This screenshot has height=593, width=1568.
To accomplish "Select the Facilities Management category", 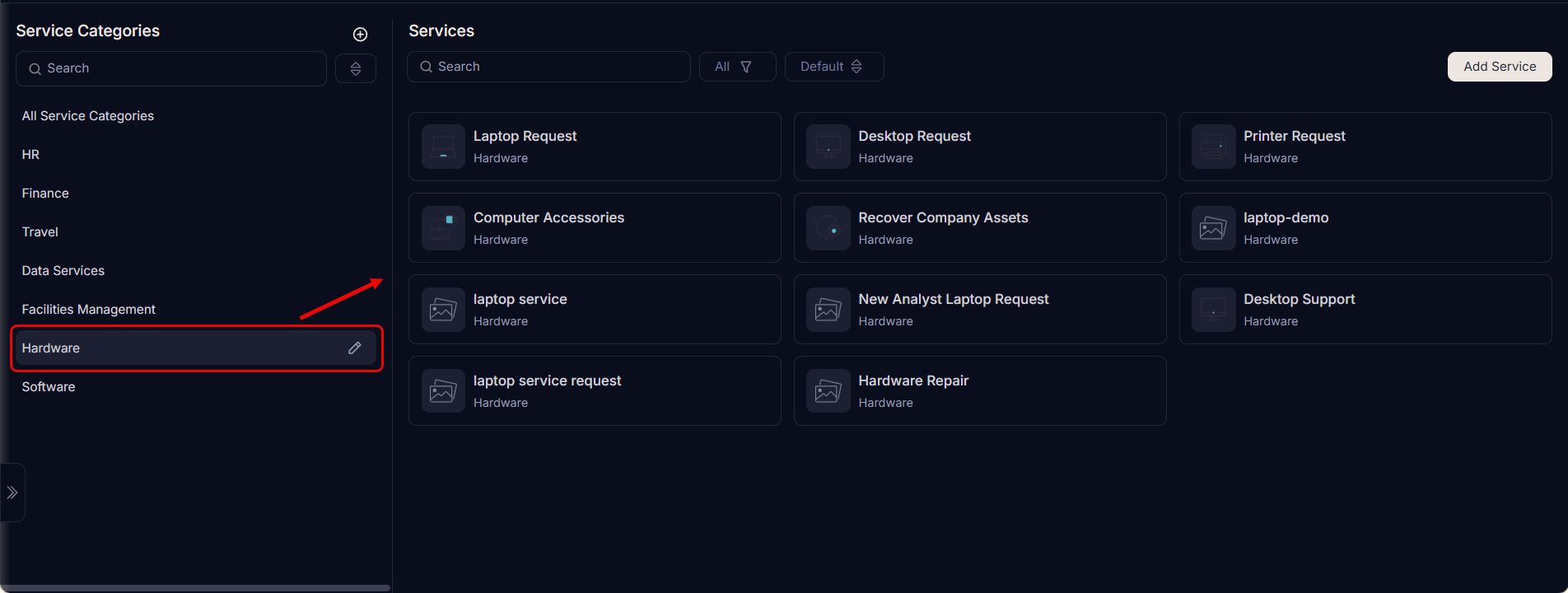I will [89, 310].
